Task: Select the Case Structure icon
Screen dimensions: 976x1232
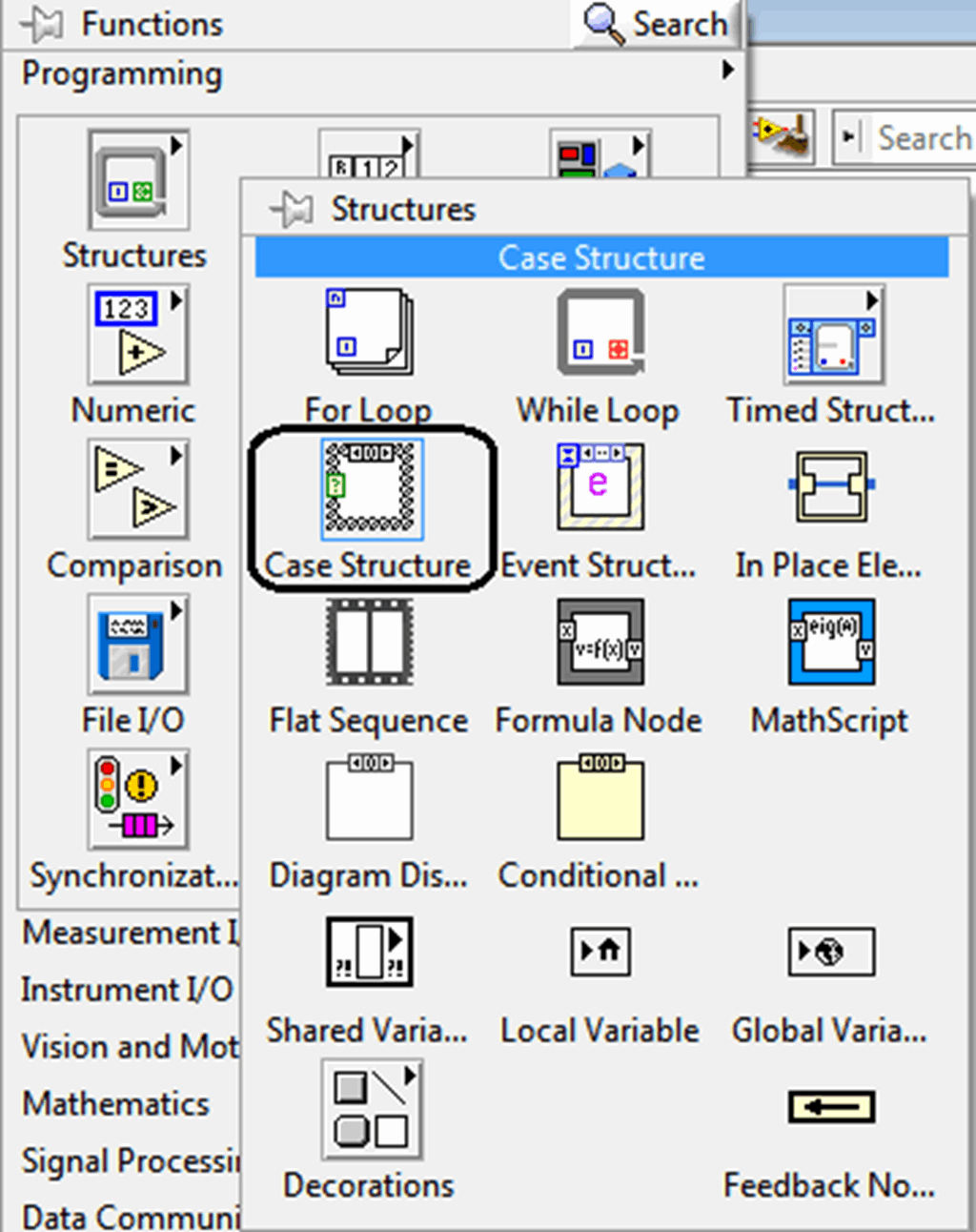Action: point(370,489)
